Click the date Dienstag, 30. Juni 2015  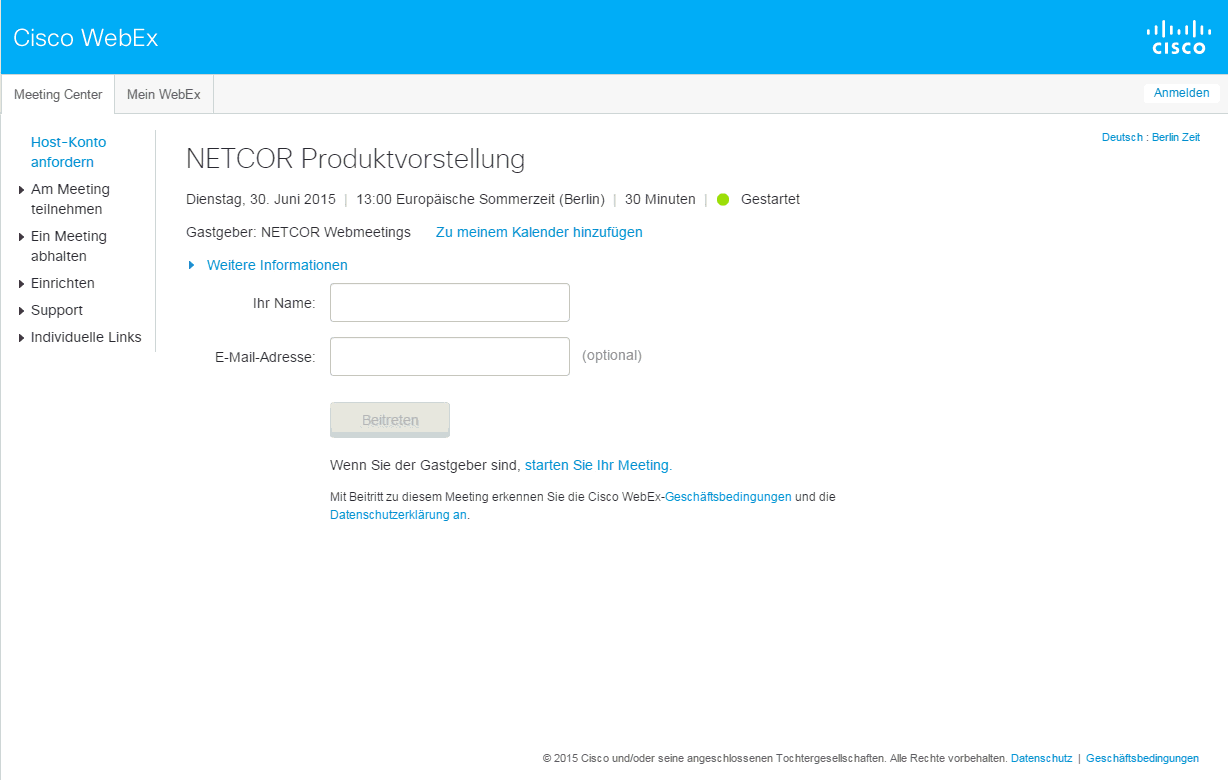(260, 199)
